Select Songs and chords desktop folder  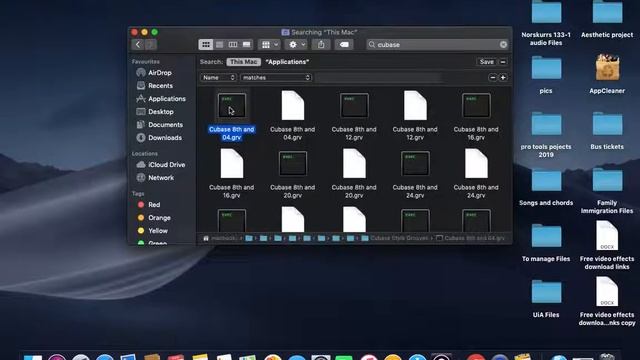tap(546, 180)
